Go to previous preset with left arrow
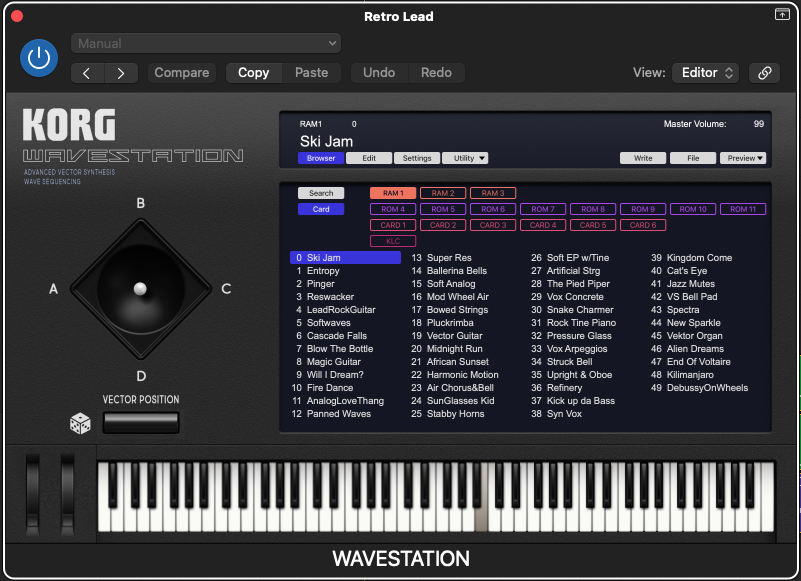 [x=87, y=73]
